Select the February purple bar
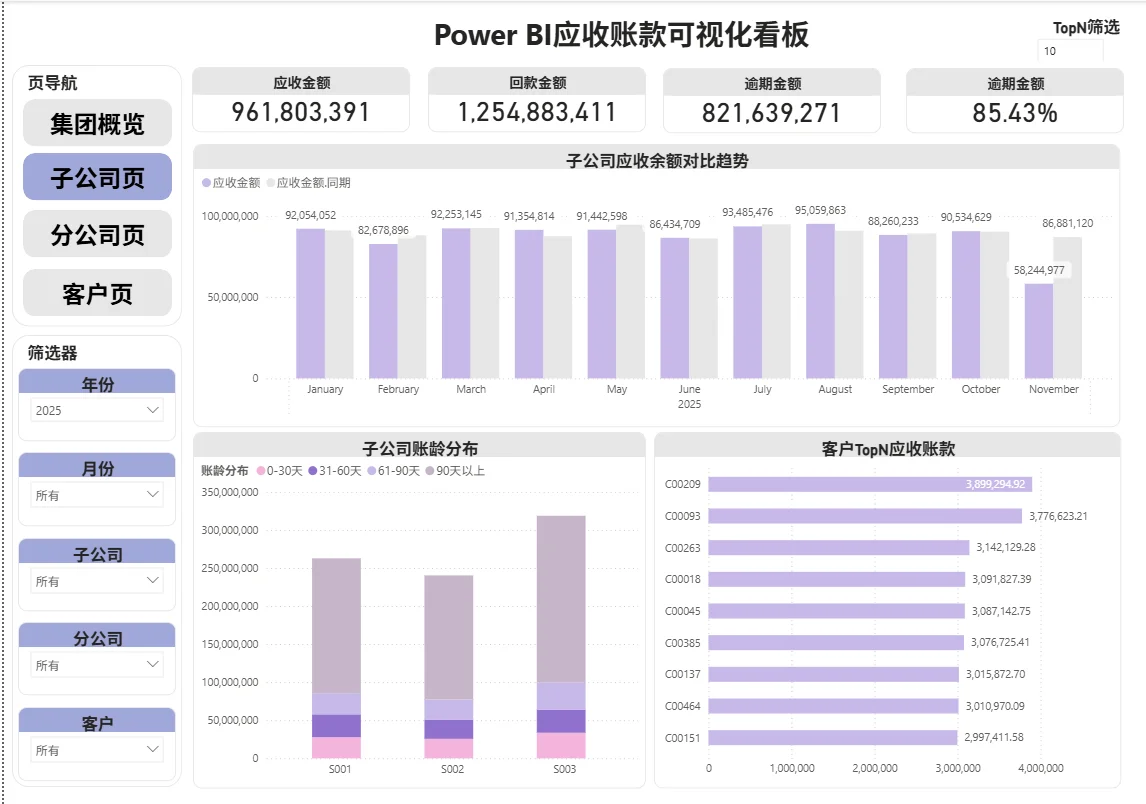 coord(383,311)
